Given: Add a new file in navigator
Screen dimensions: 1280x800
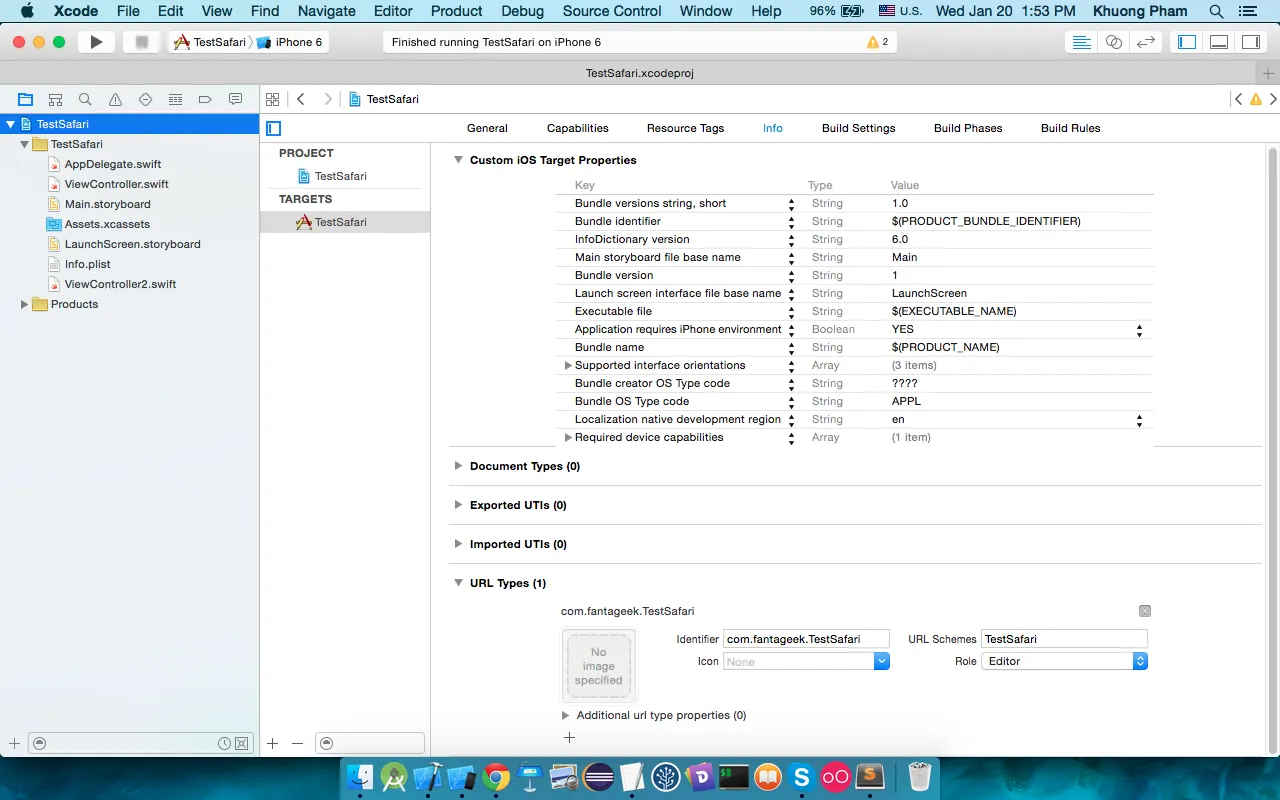Looking at the screenshot, I should pos(14,743).
